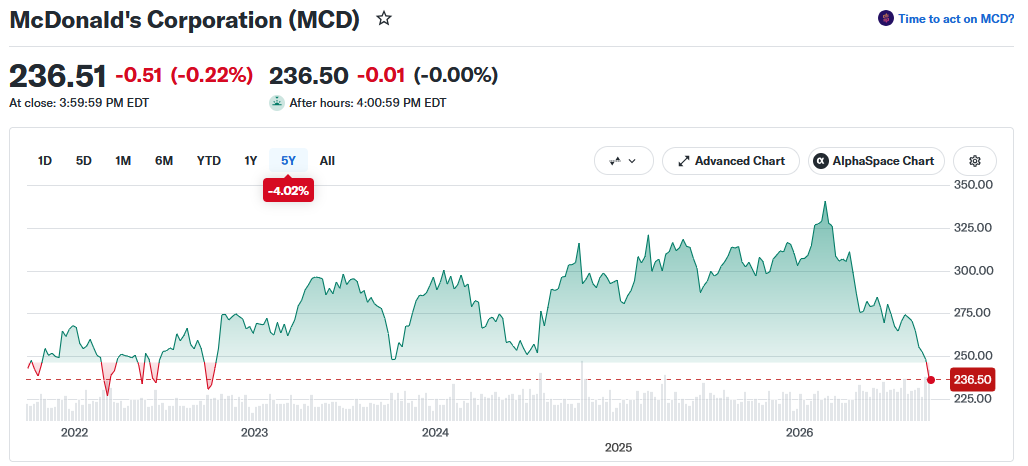Screen dimensions: 1028x466
Task: Show the 1Y chart range
Action: (x=250, y=161)
